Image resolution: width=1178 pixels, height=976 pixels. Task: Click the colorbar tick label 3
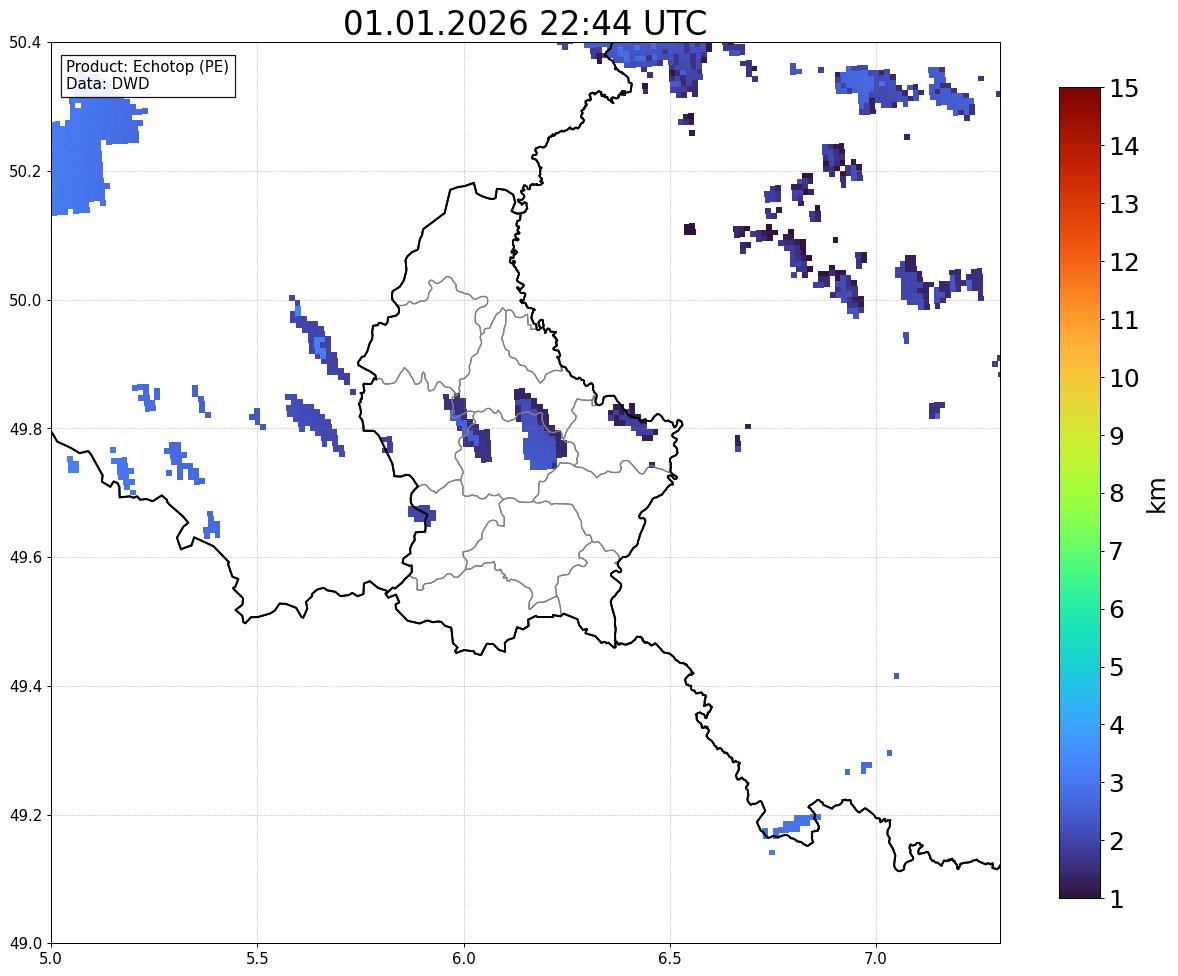(x=1117, y=783)
